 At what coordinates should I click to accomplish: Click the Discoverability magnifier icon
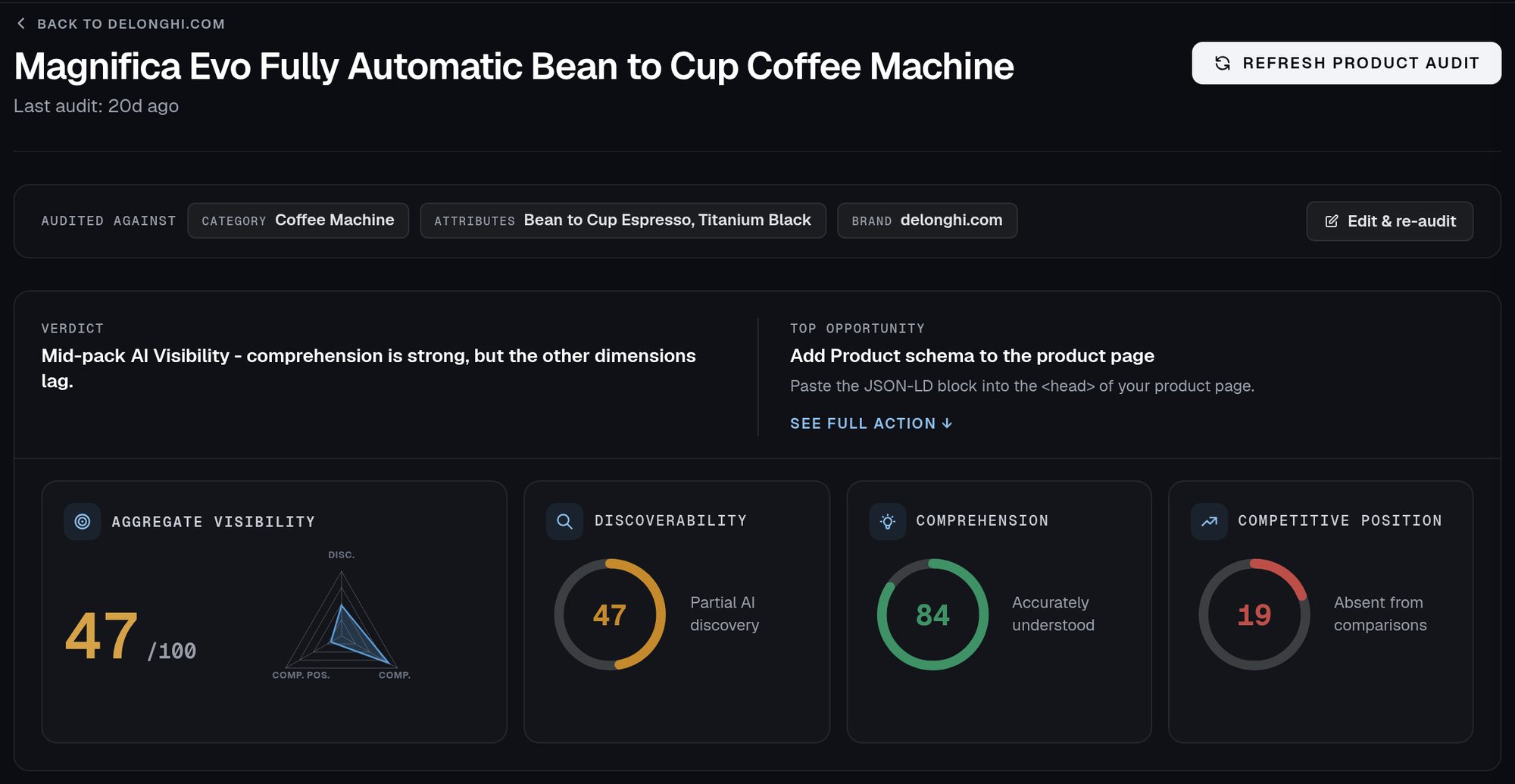click(x=564, y=521)
